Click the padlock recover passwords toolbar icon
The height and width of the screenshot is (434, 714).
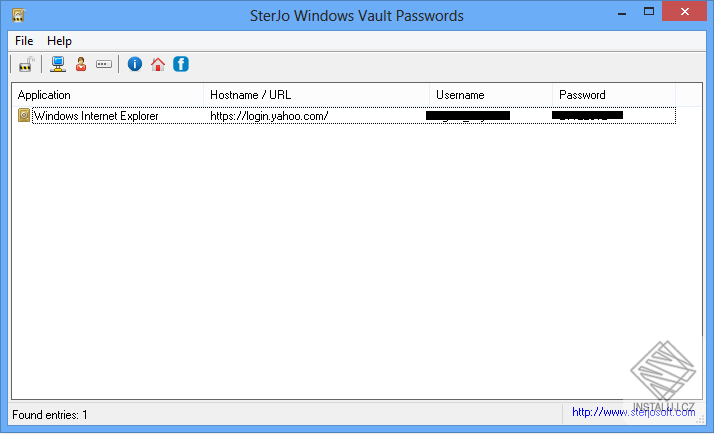tap(27, 65)
